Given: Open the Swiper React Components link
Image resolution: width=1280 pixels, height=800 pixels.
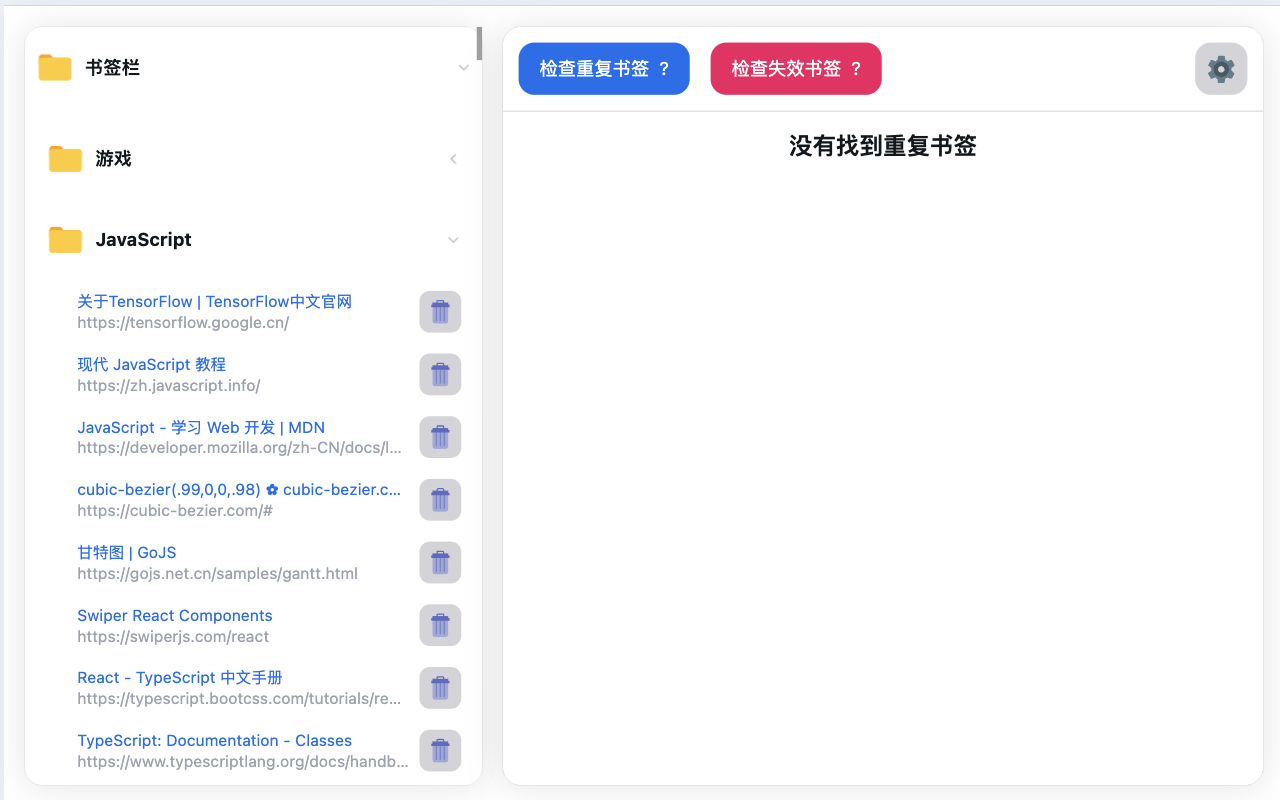Looking at the screenshot, I should coord(174,615).
